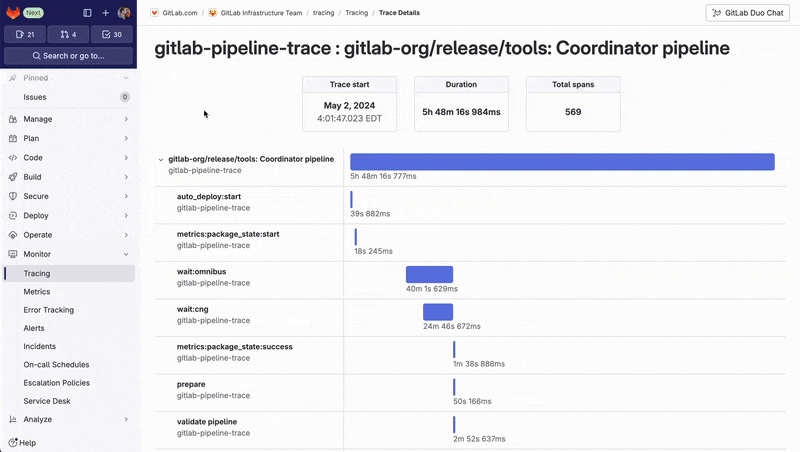Click the Search or go to field
The width and height of the screenshot is (800, 452).
68,56
